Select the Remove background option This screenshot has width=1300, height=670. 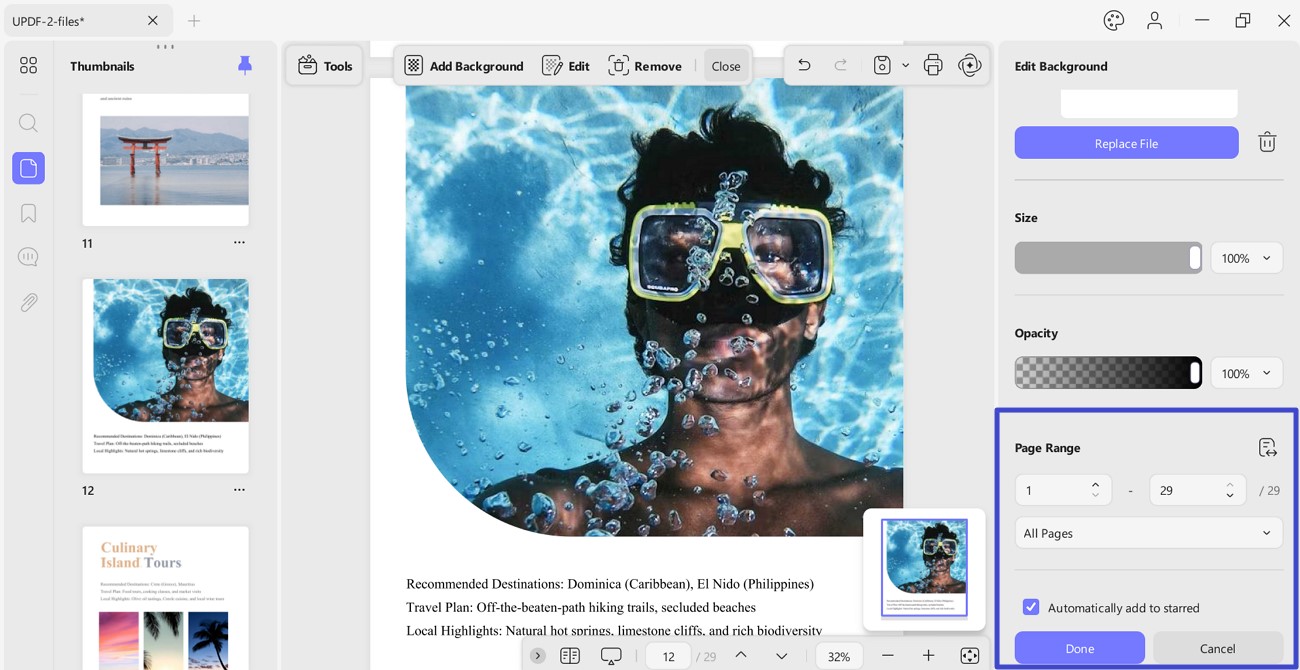coord(645,66)
